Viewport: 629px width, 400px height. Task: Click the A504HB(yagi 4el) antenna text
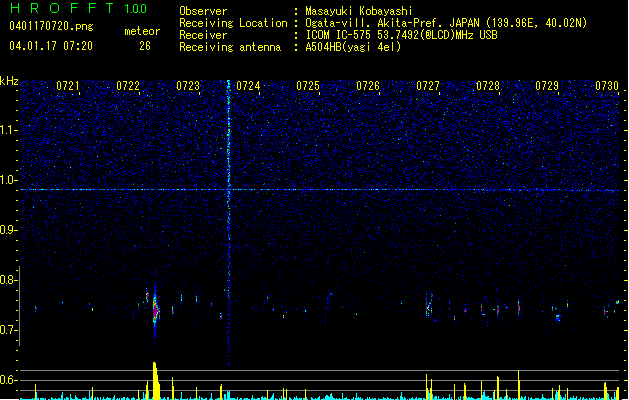(353, 47)
